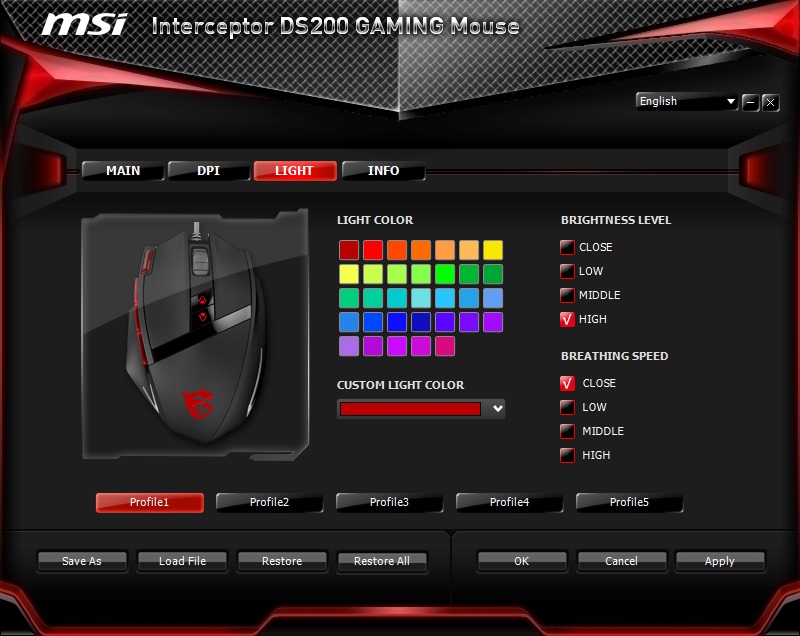This screenshot has height=636, width=800.
Task: Go to the MAIN tab
Action: click(x=123, y=171)
